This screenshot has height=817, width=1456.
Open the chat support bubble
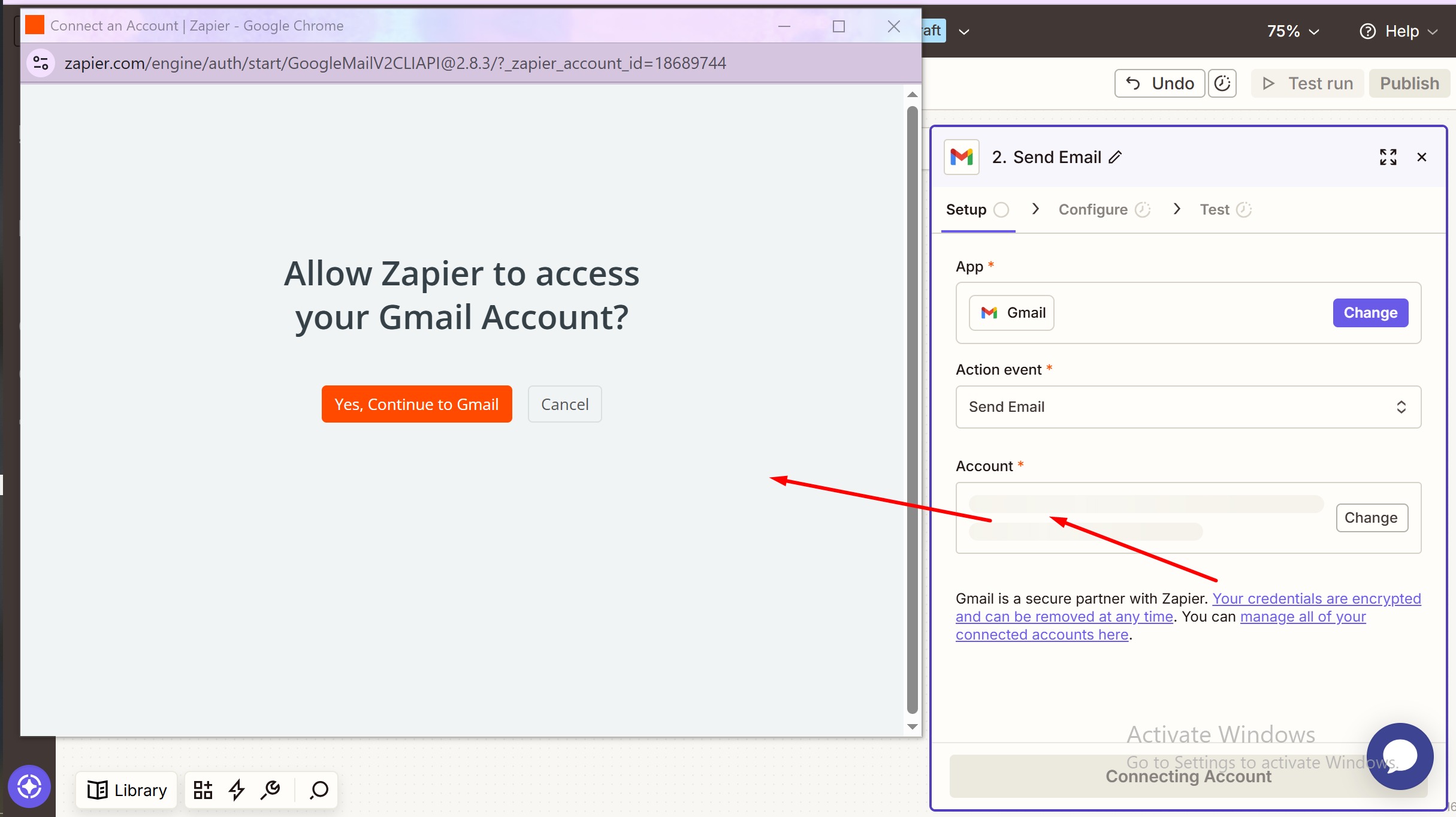(x=1399, y=756)
